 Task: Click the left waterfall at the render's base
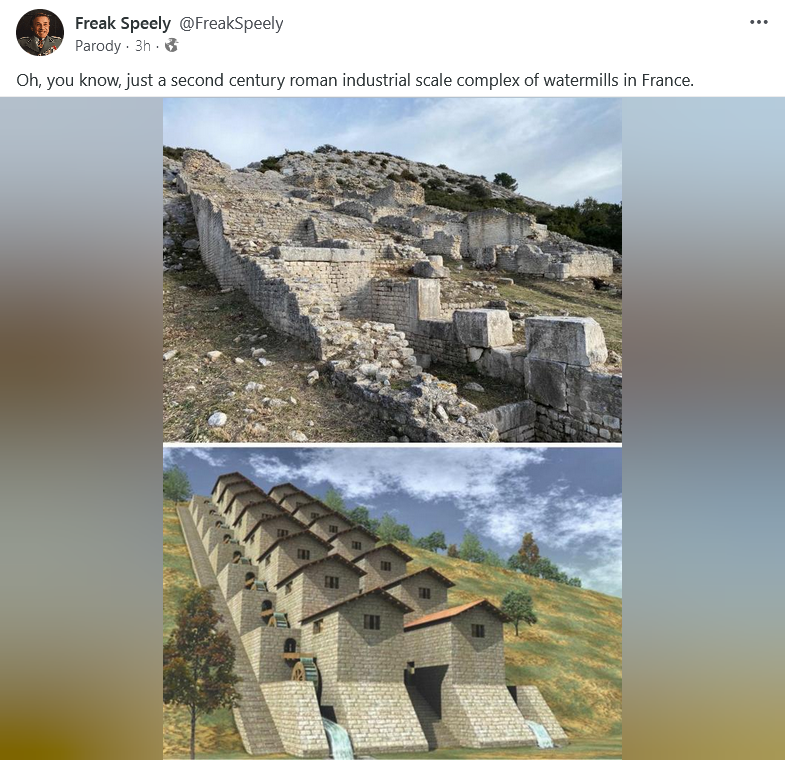pyautogui.click(x=338, y=739)
